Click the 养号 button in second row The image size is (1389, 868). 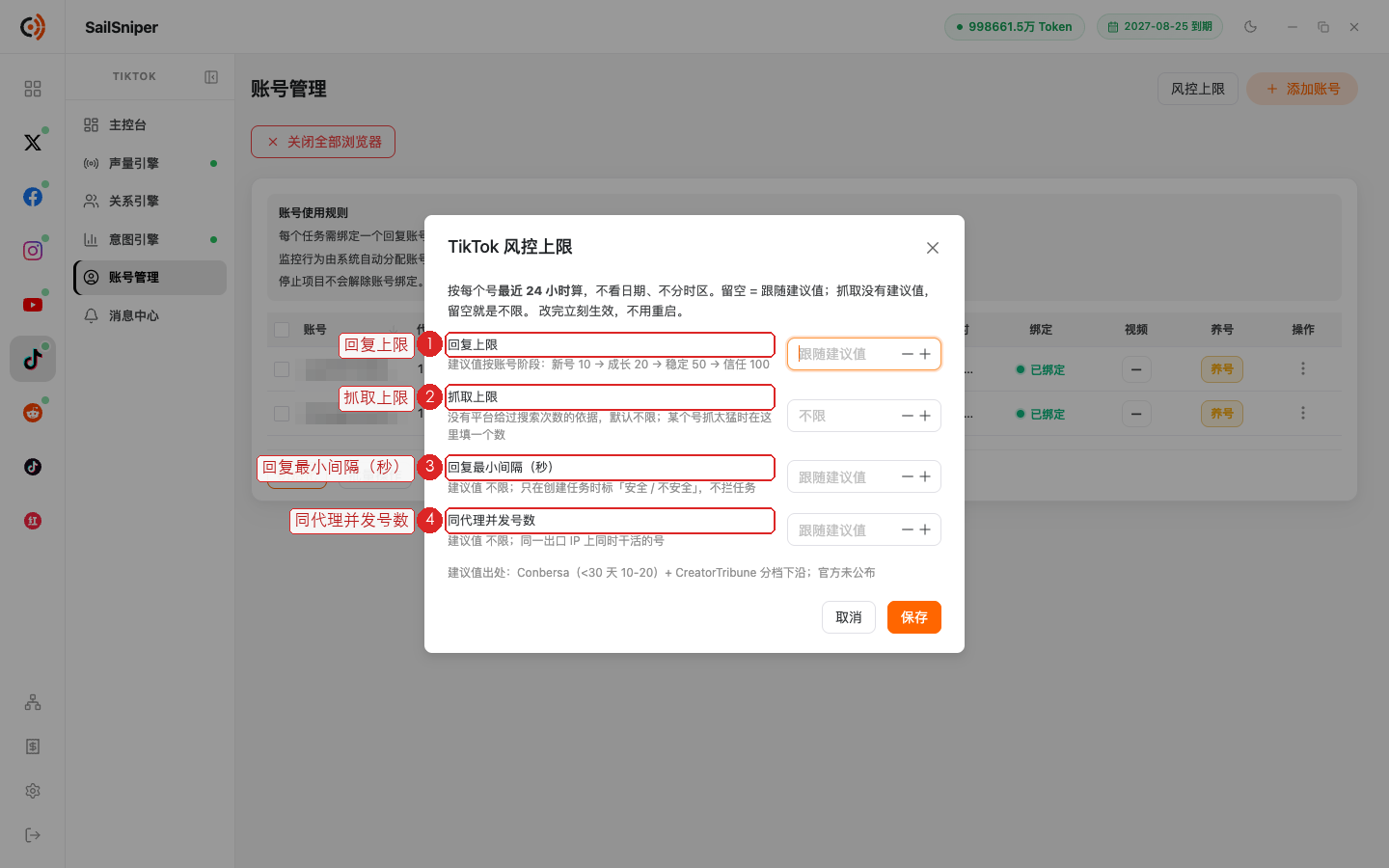click(1222, 414)
